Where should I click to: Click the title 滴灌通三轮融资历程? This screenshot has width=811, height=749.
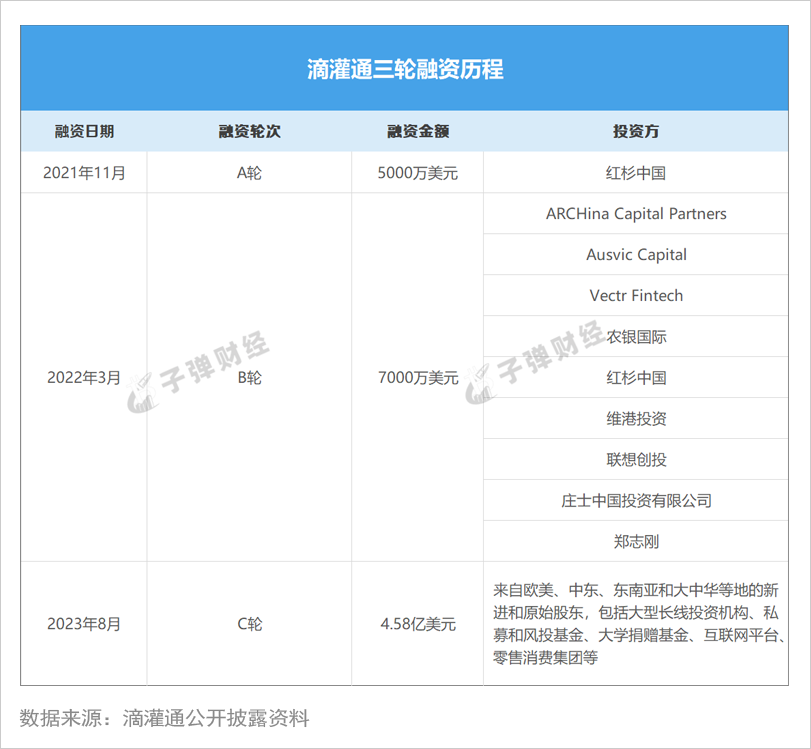pos(405,69)
